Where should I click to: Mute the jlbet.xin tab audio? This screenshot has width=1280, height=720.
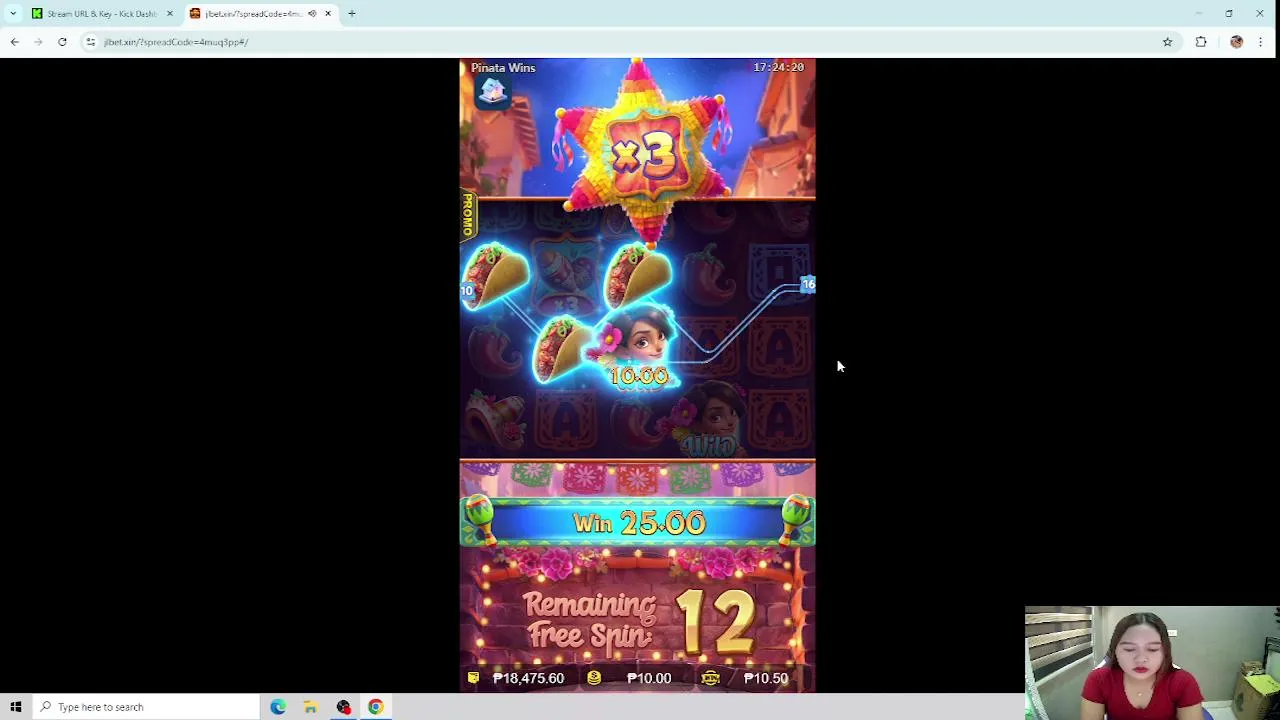point(312,14)
